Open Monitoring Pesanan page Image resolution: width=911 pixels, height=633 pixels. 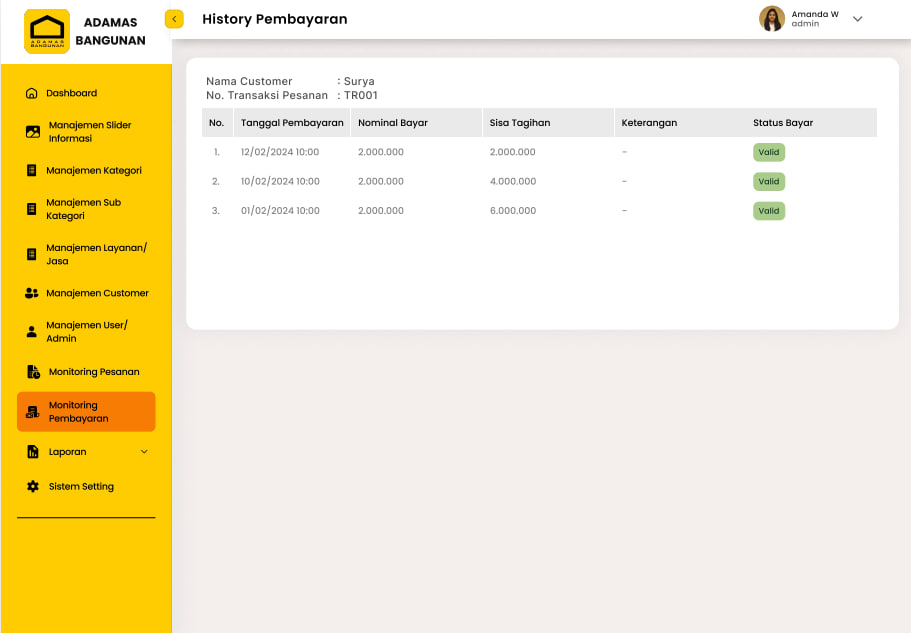94,372
